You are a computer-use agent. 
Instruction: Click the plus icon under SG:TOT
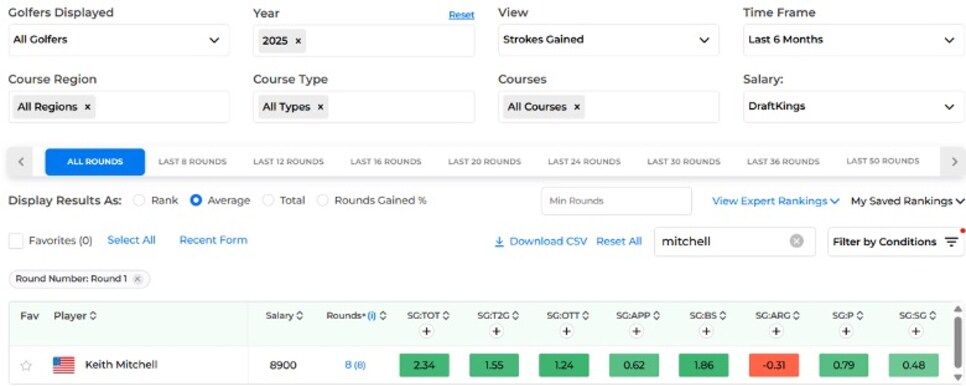coord(426,332)
